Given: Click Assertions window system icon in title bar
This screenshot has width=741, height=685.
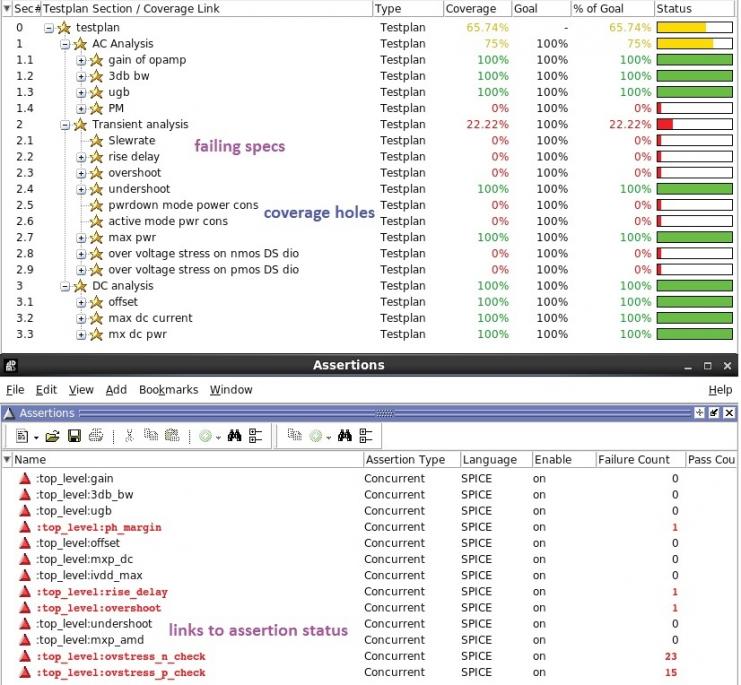Looking at the screenshot, I should (x=10, y=365).
